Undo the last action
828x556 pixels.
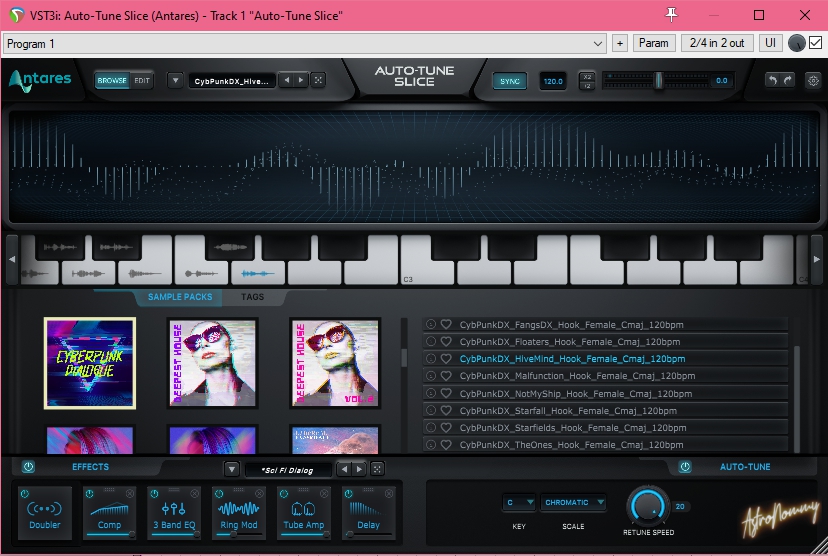pyautogui.click(x=773, y=80)
